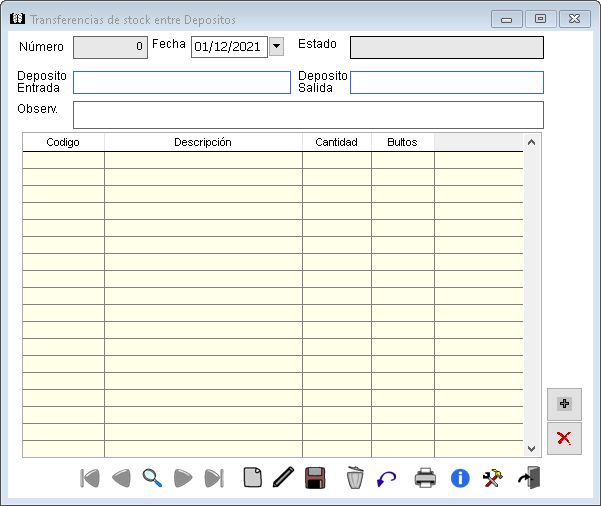The image size is (601, 506).
Task: Click the pencil edit icon
Action: (x=283, y=478)
